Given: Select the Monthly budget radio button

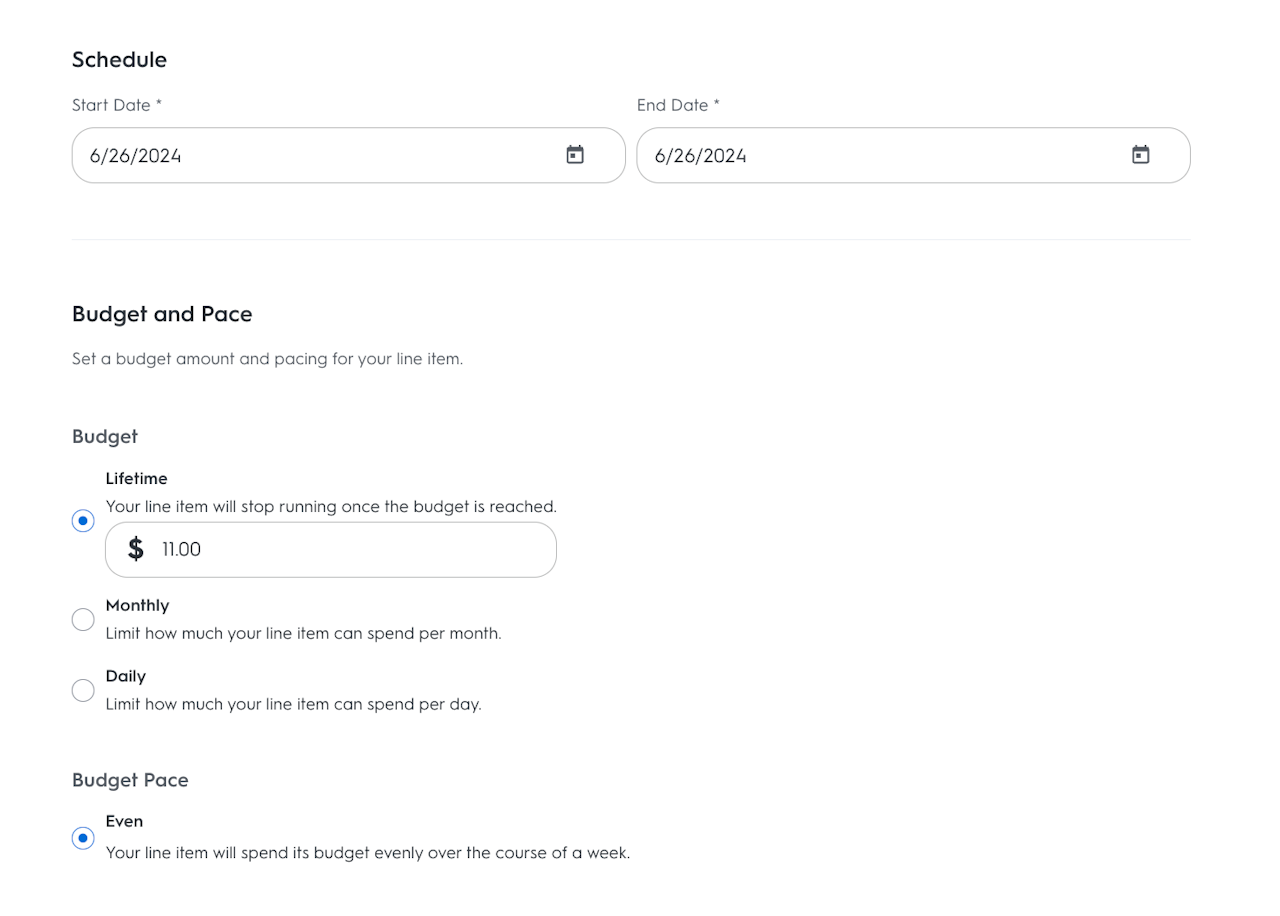Looking at the screenshot, I should (84, 620).
